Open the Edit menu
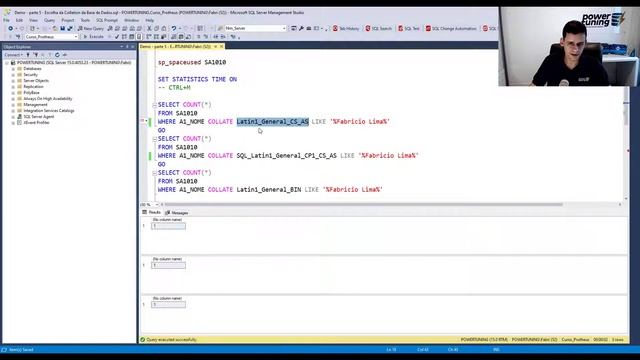640x360 pixels. 19,20
